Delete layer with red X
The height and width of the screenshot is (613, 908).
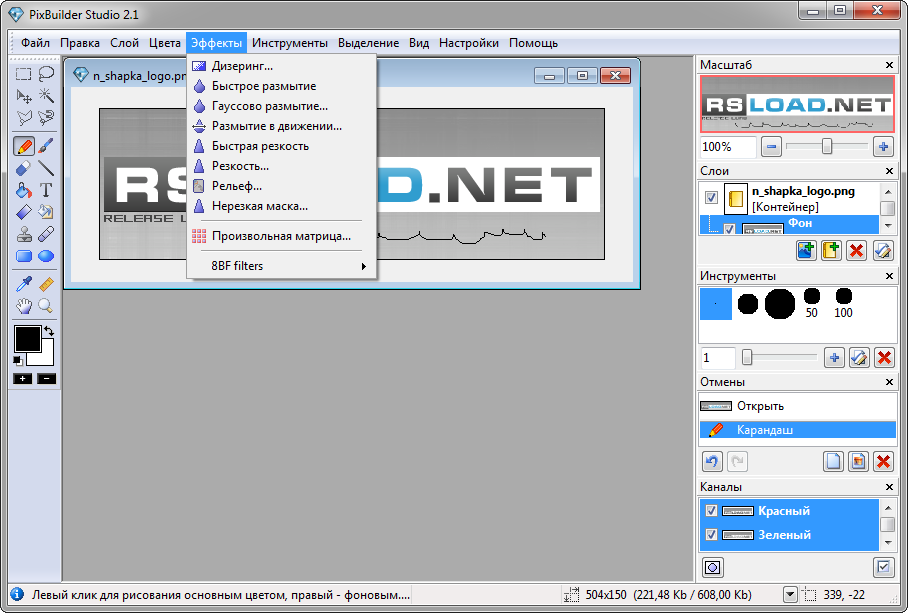point(856,250)
